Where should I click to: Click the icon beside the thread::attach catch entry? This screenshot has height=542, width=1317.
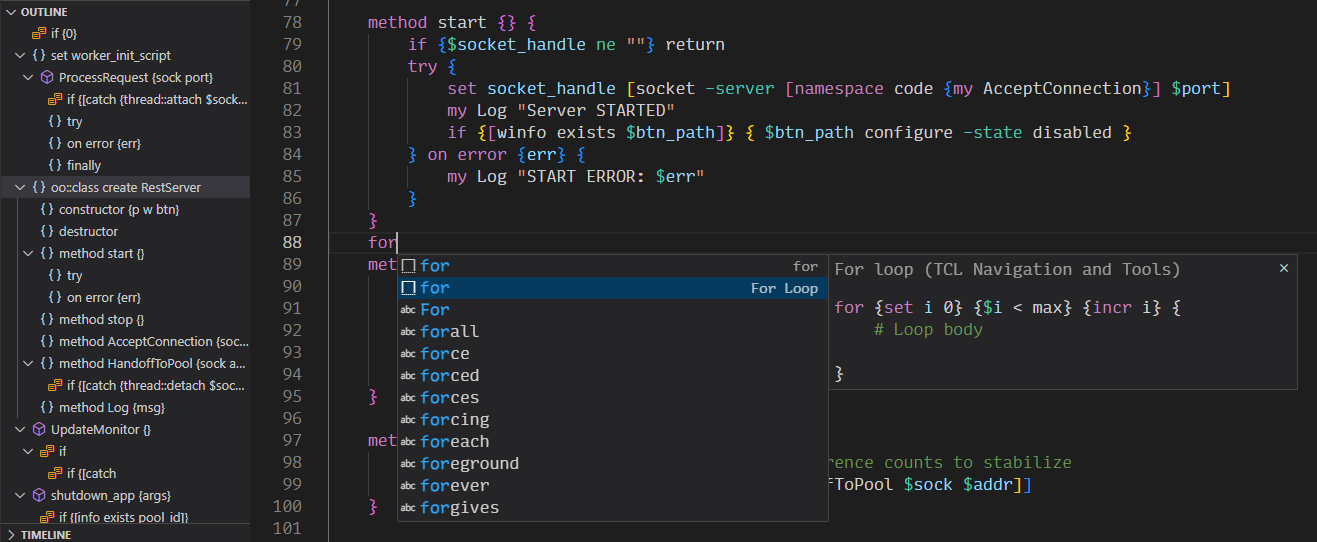55,99
